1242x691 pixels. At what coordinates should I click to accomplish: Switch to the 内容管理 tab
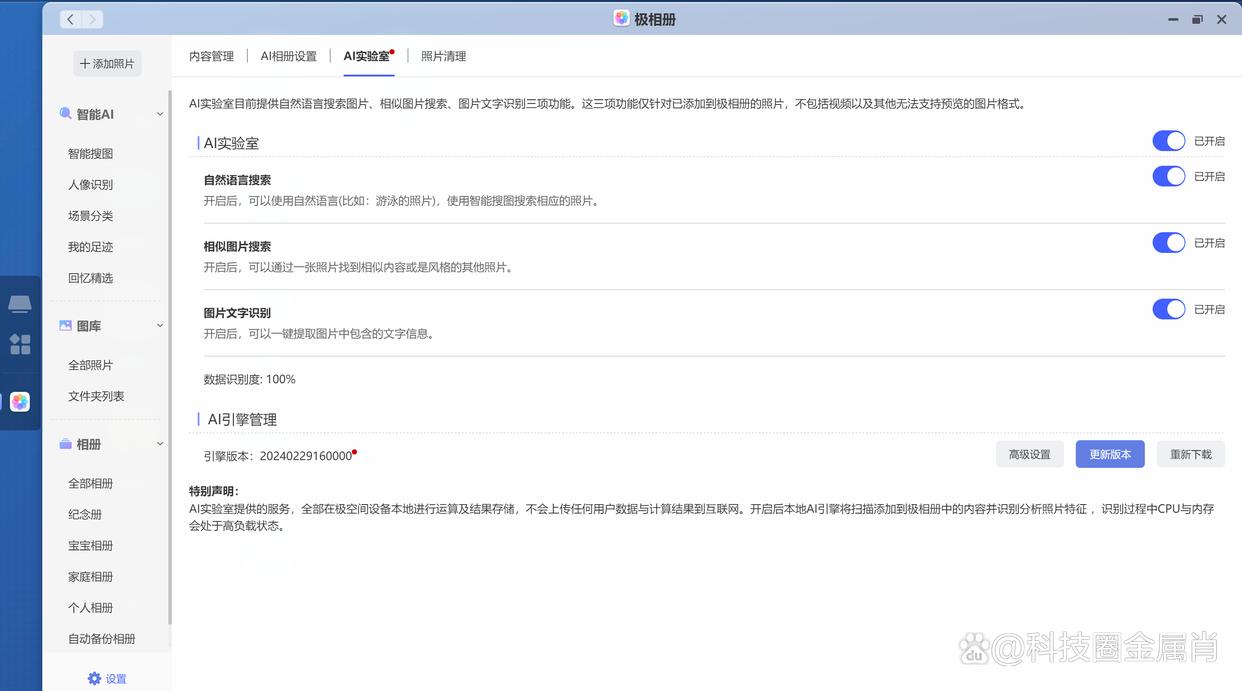click(x=211, y=56)
